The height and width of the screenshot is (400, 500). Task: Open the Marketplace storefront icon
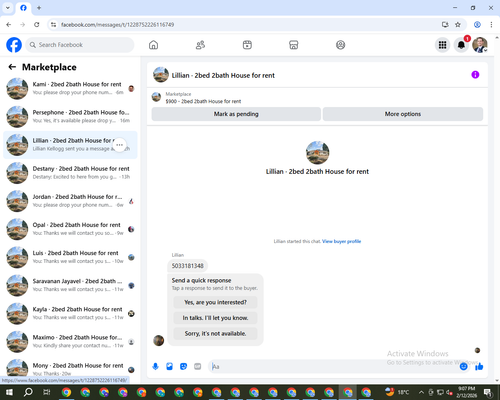294,45
